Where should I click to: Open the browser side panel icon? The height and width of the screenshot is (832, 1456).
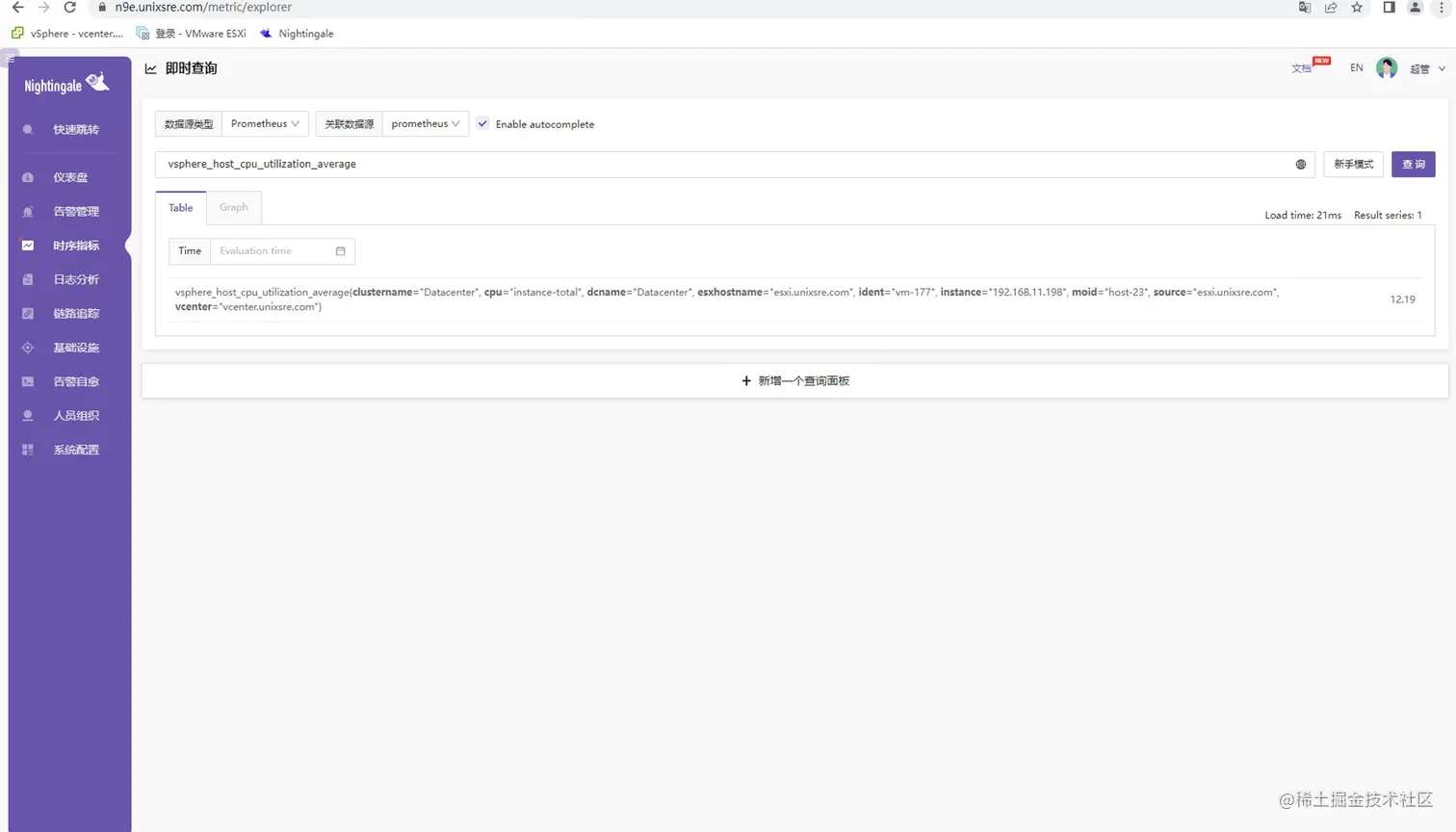click(x=1389, y=8)
